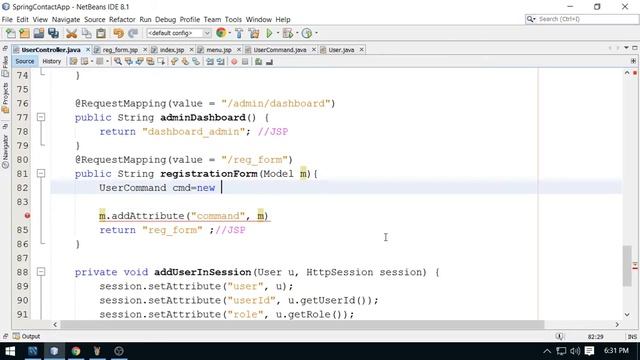Switch to User.java tab
This screenshot has height=360, width=640.
pyautogui.click(x=341, y=50)
